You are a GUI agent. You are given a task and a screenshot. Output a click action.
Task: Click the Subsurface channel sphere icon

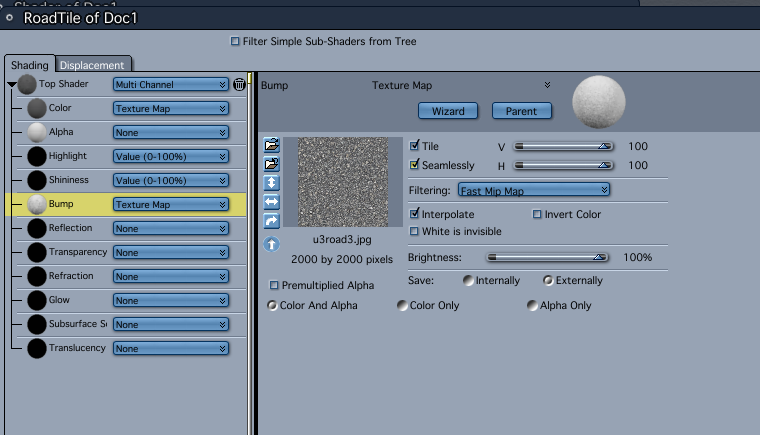37,324
